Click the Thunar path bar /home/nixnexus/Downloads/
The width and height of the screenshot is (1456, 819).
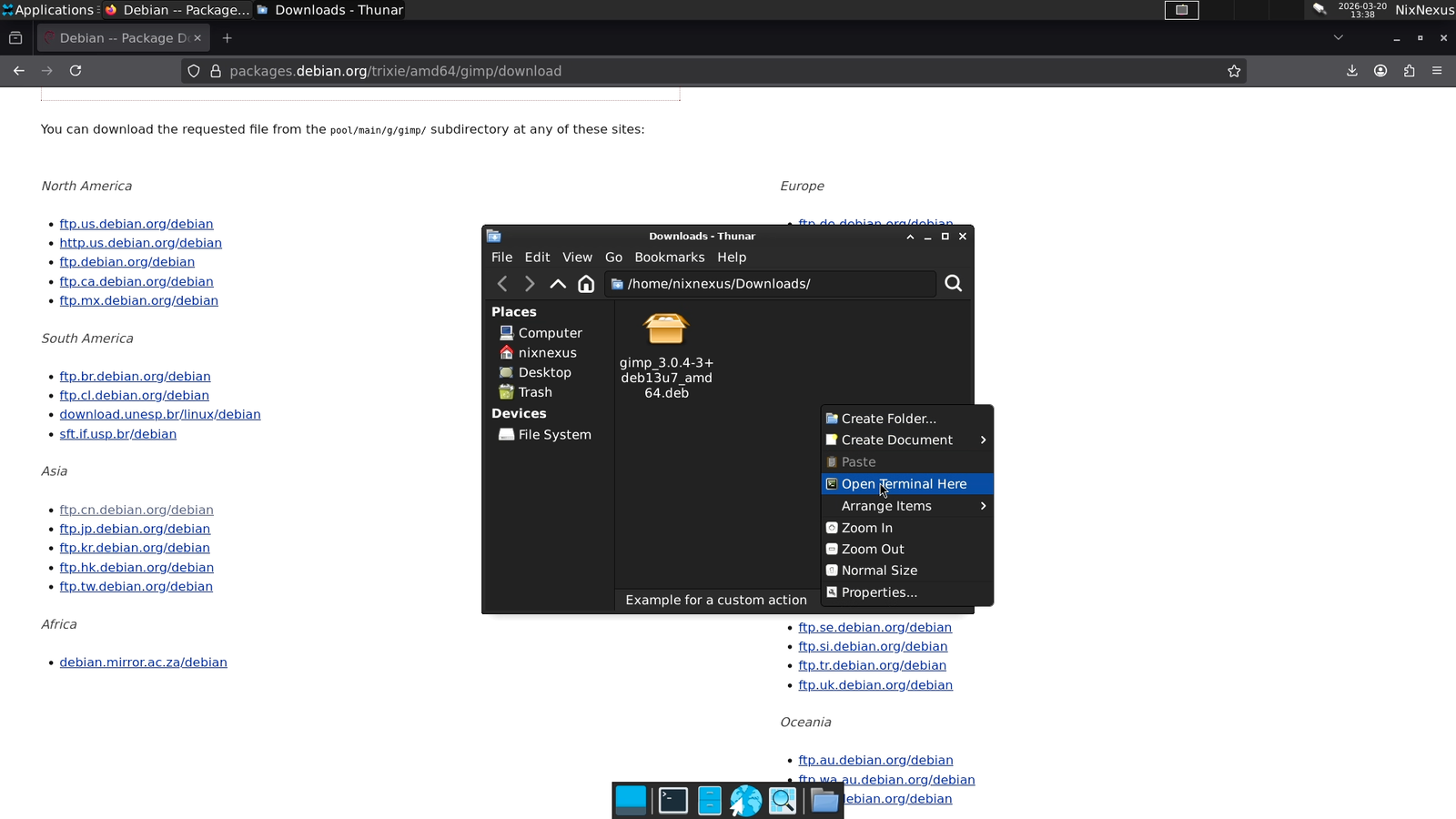tap(770, 284)
